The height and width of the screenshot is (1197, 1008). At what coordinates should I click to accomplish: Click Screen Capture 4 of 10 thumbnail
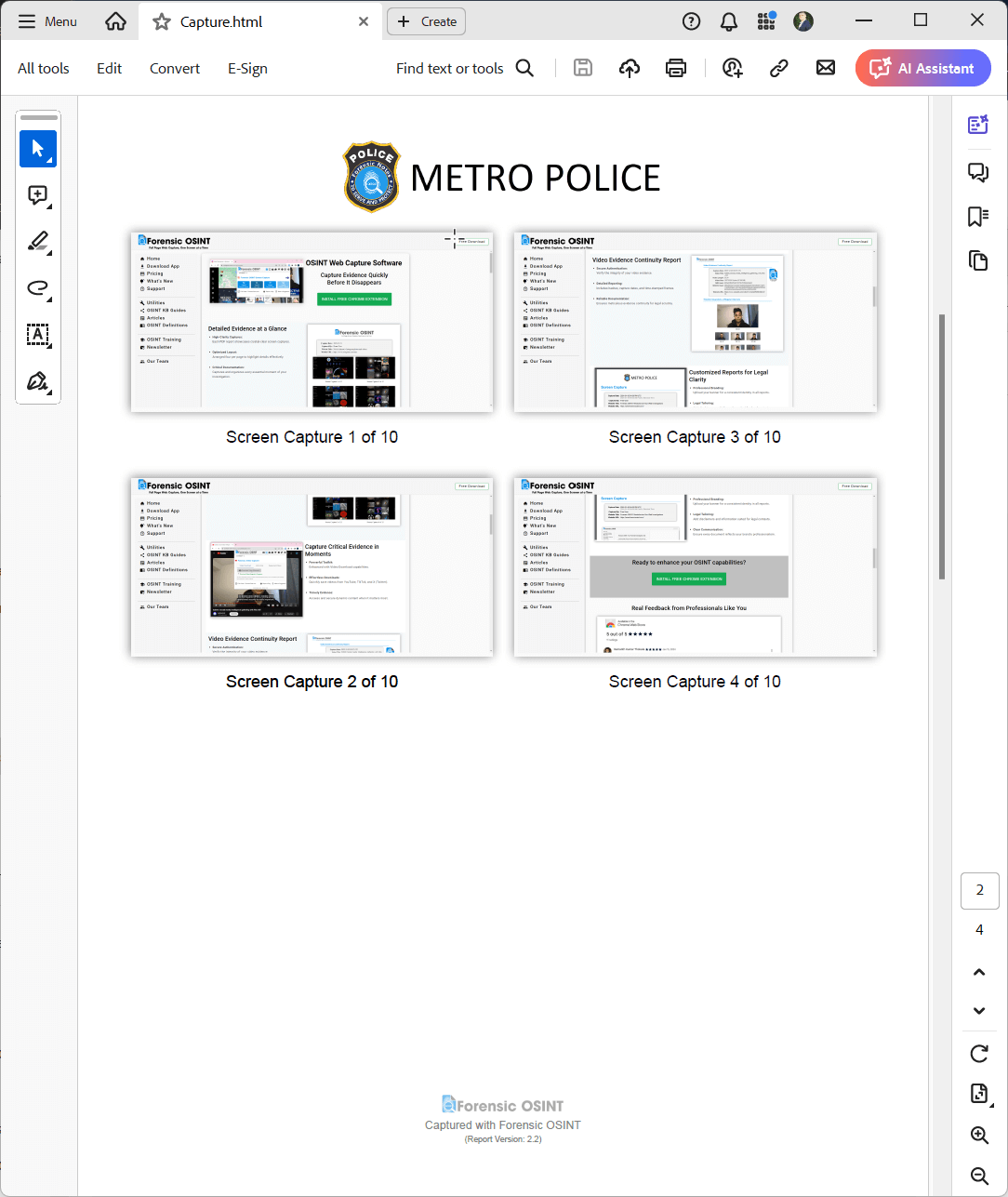pos(695,566)
